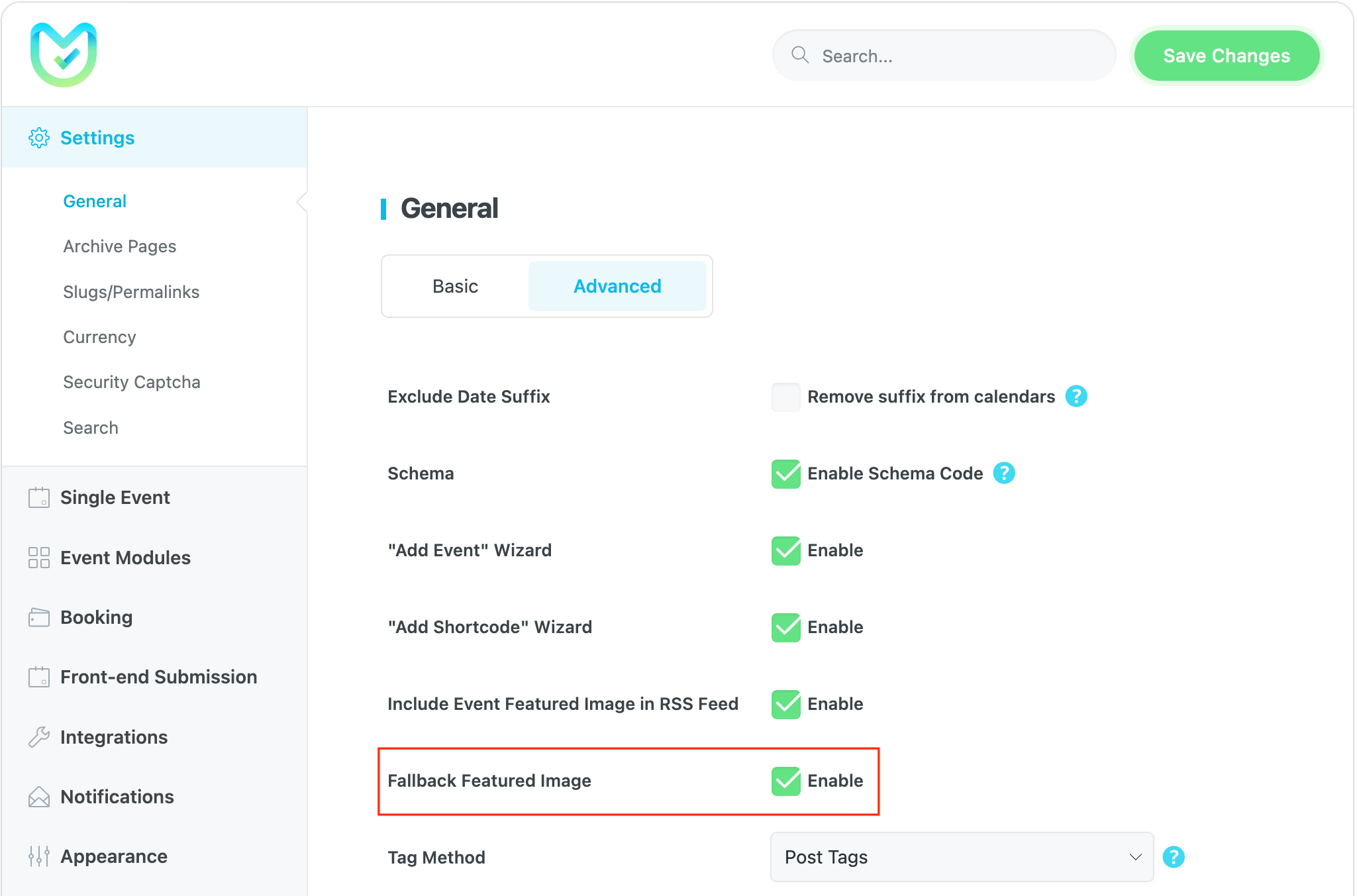
Task: Click the Save Changes button
Action: pos(1227,56)
